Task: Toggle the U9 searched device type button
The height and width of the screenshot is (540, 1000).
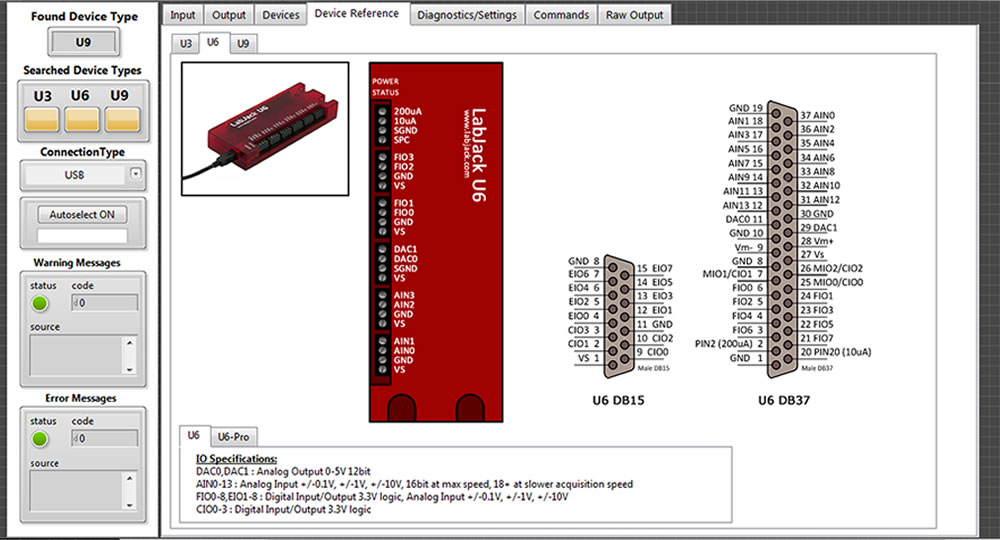Action: [x=122, y=119]
